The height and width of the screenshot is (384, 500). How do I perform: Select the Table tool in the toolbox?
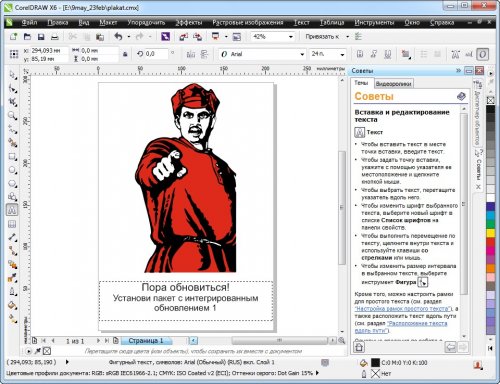pos(13,224)
